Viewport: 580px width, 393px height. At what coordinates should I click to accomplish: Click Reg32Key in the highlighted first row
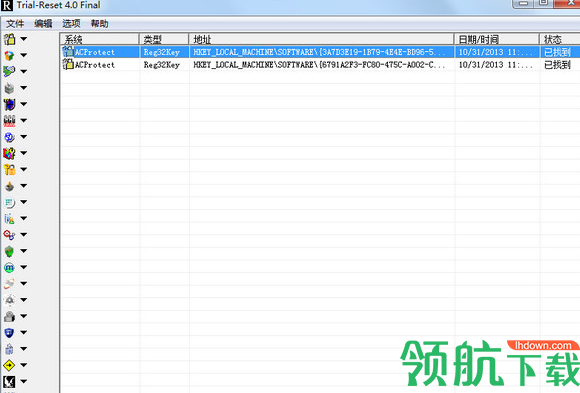(x=162, y=52)
